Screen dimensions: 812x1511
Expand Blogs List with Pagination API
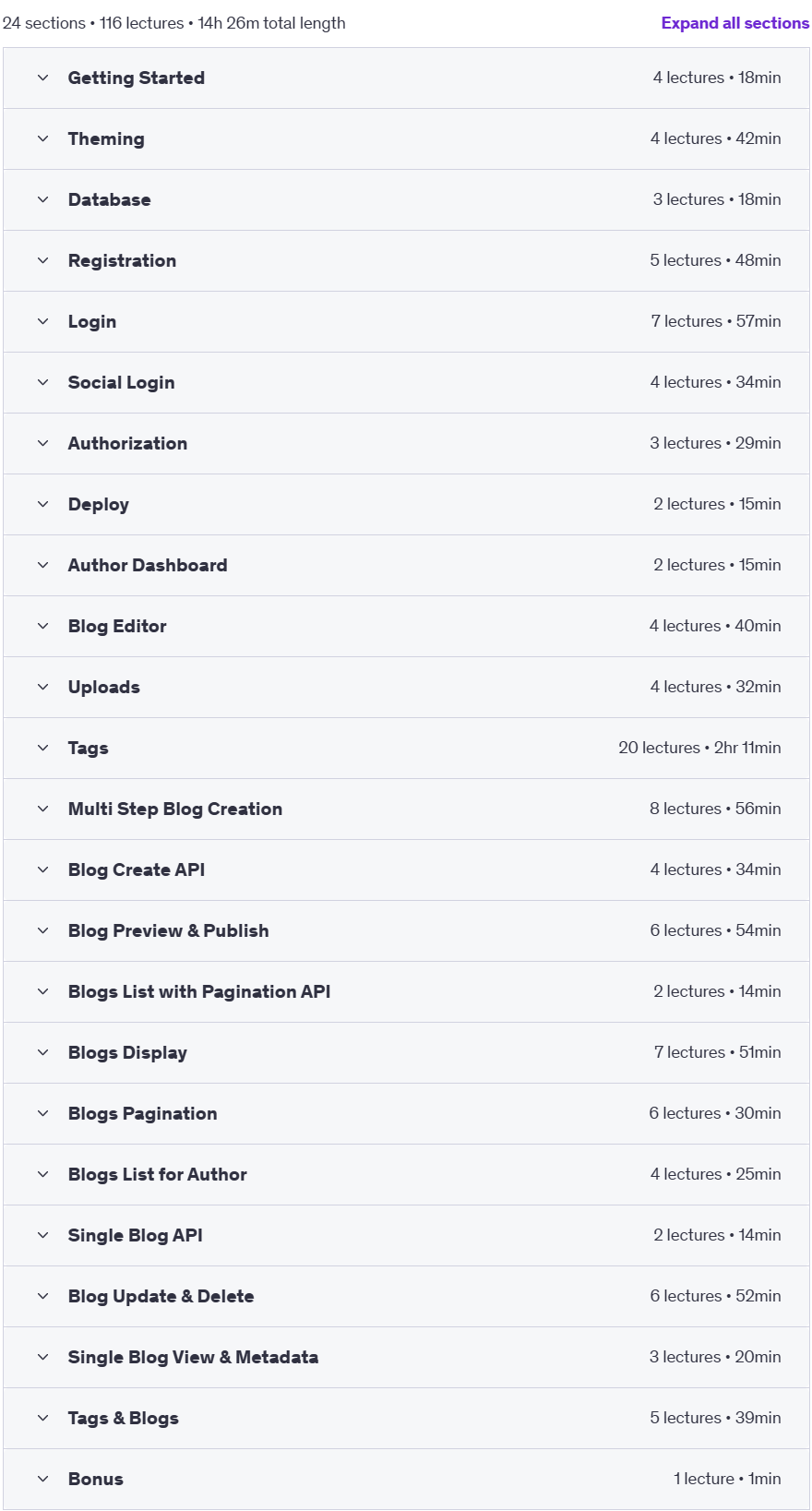pyautogui.click(x=406, y=991)
